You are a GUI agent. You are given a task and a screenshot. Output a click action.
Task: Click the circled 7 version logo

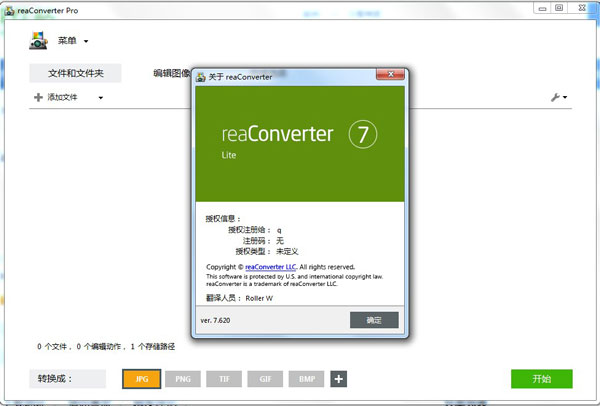click(x=363, y=134)
